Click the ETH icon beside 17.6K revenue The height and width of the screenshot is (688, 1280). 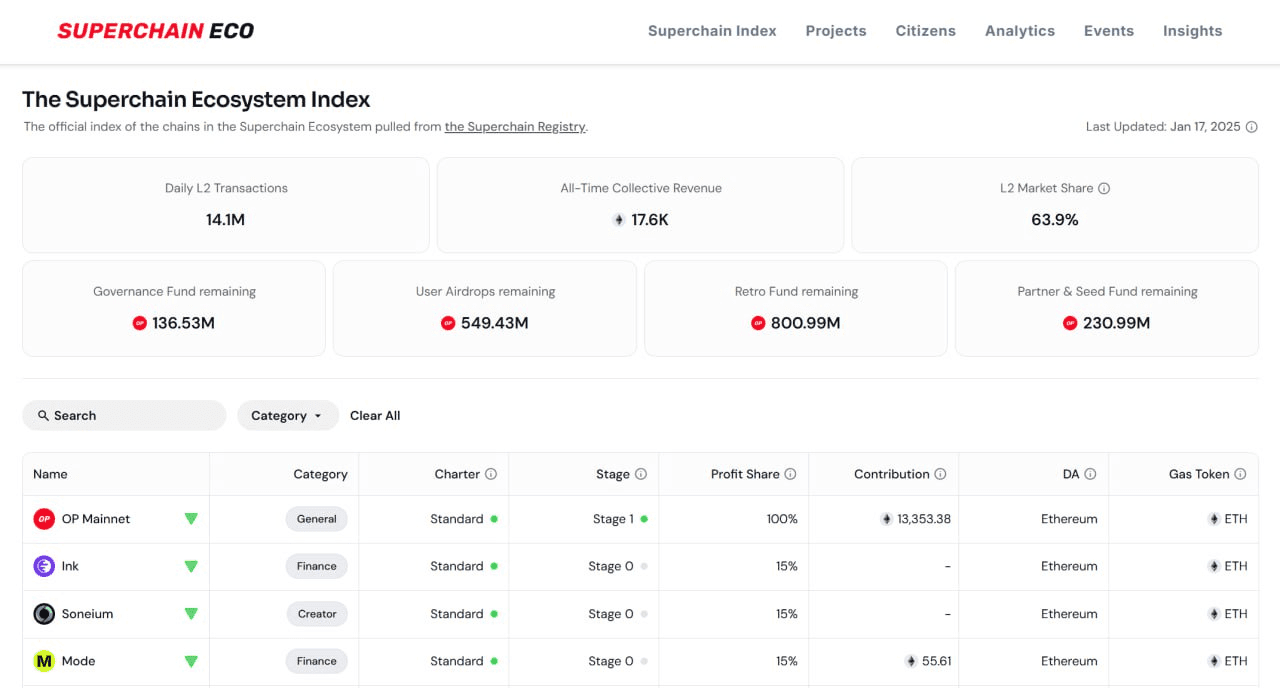click(x=619, y=220)
